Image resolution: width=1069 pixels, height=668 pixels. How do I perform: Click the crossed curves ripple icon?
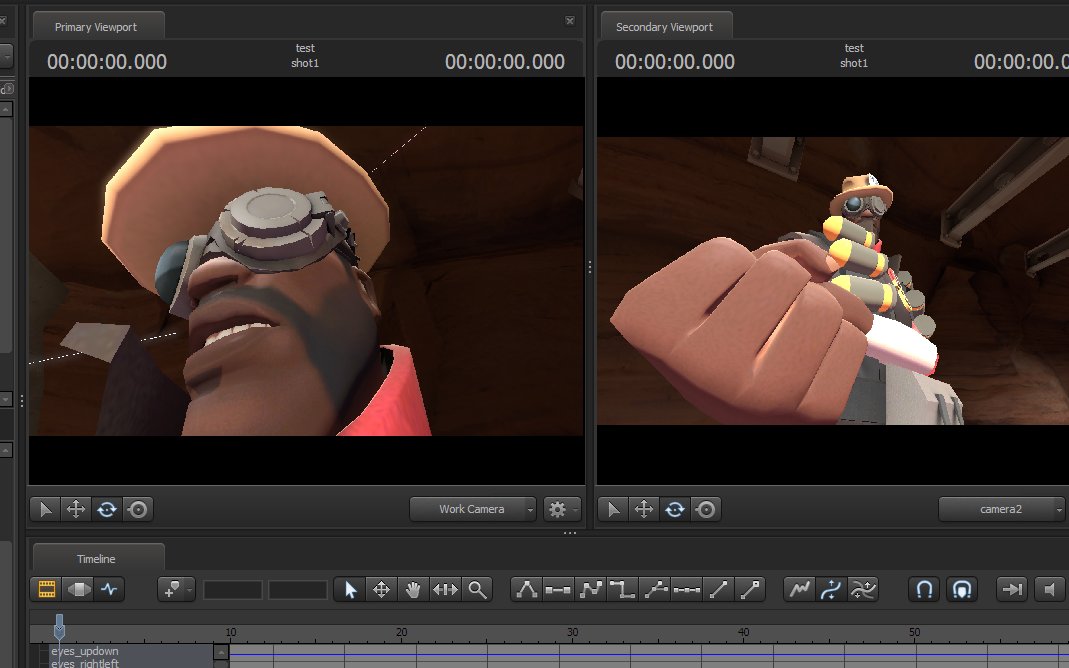click(x=862, y=590)
